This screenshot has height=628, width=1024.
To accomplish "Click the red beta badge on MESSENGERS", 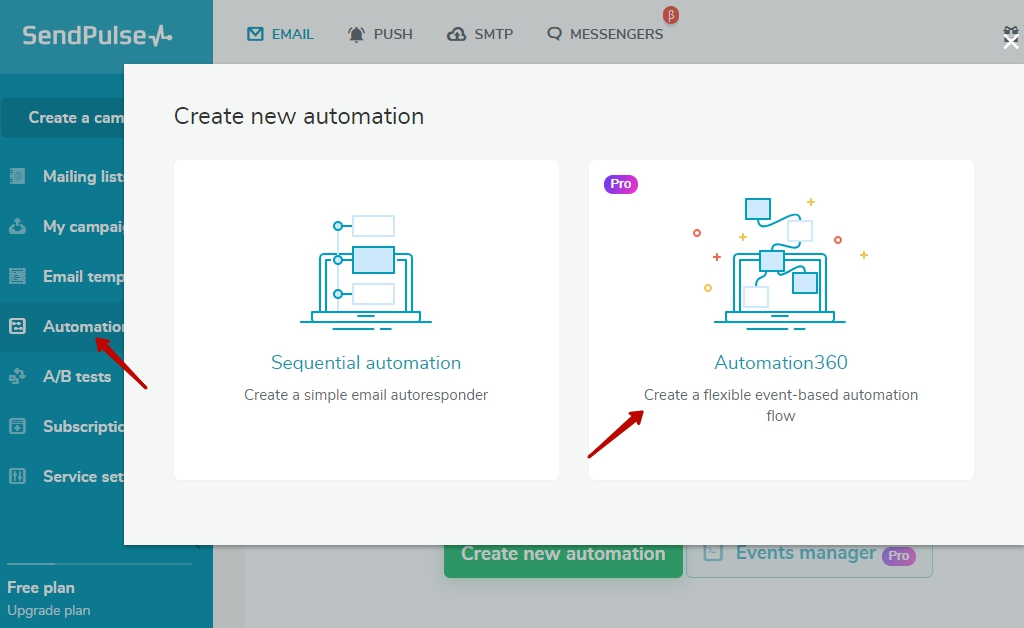I will click(x=671, y=14).
